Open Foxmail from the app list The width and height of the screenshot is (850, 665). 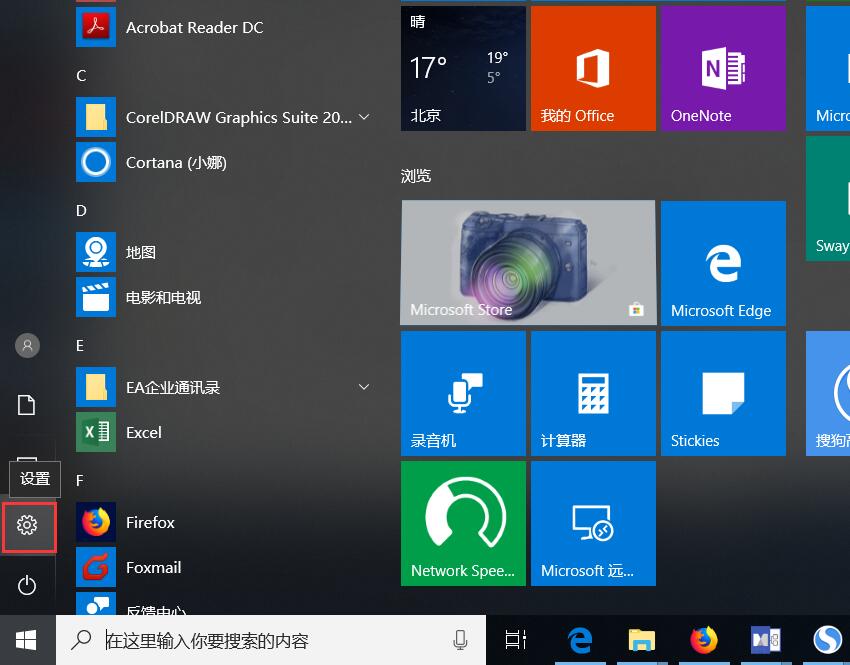pos(222,567)
